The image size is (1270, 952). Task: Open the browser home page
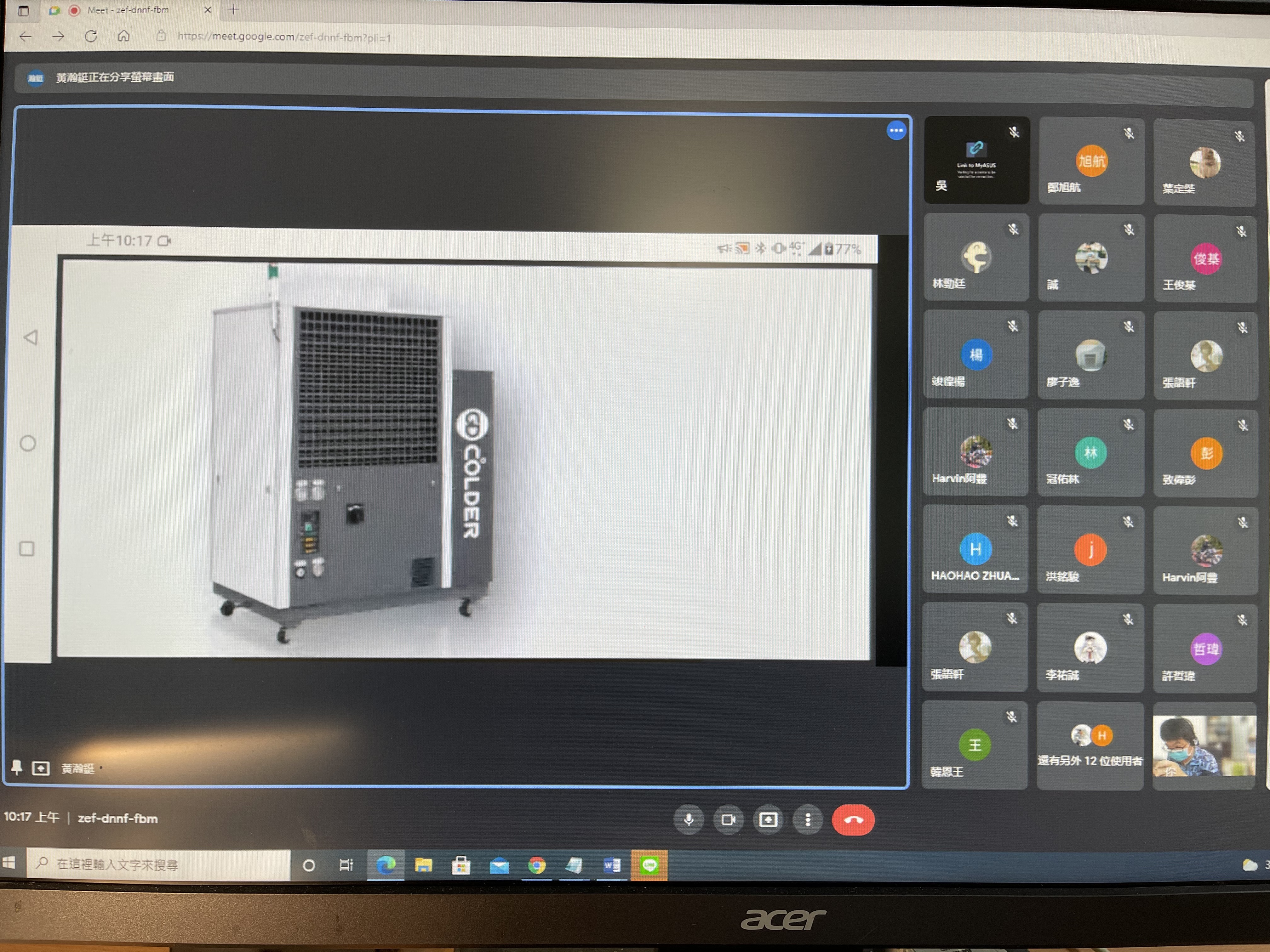123,37
